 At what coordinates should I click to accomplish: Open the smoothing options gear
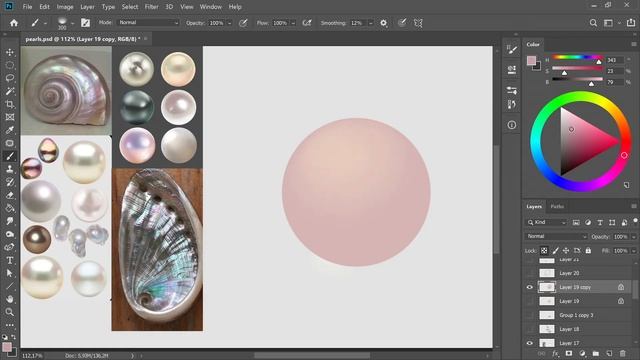[x=383, y=23]
